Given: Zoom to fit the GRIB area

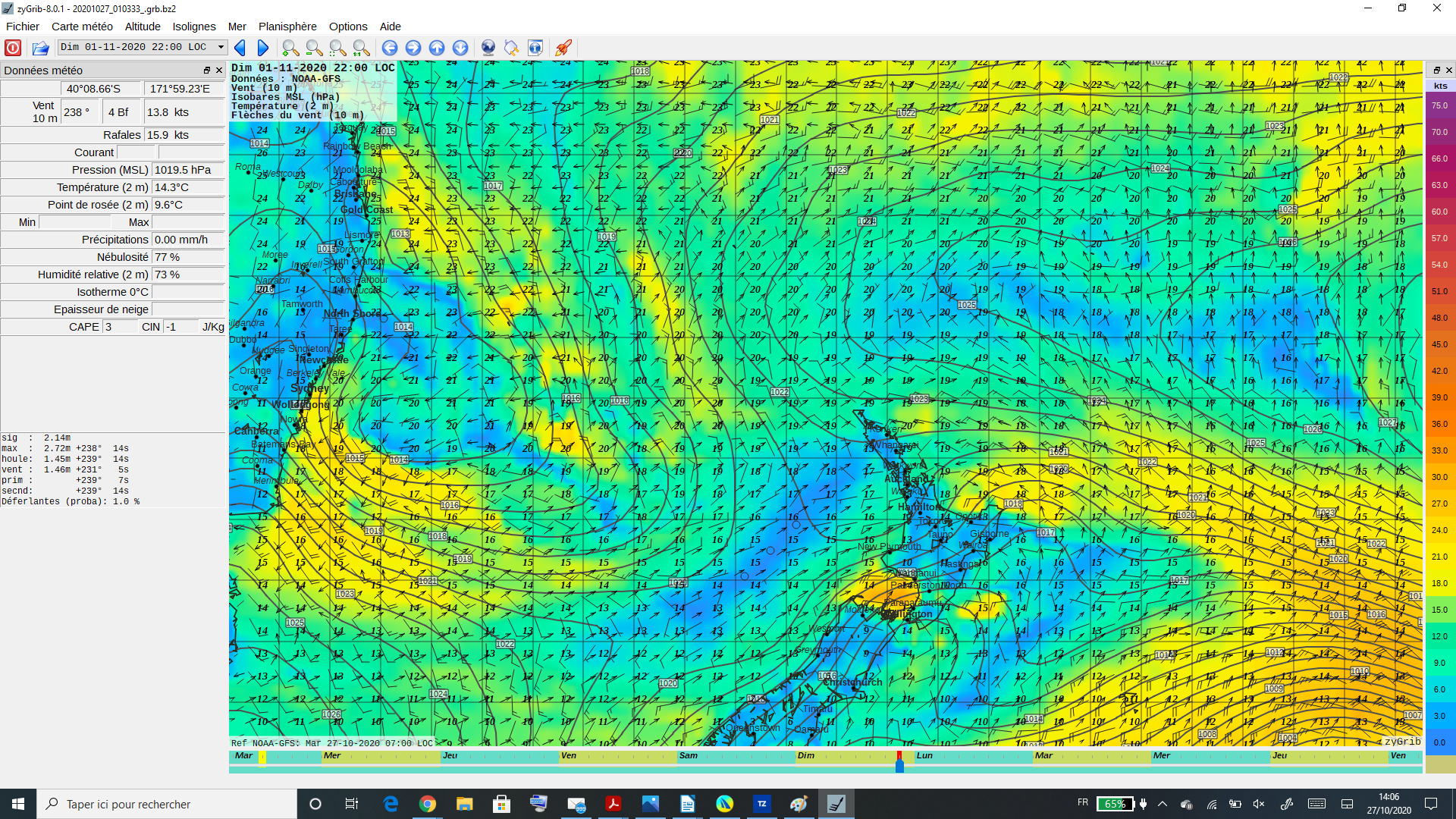Looking at the screenshot, I should pyautogui.click(x=337, y=48).
